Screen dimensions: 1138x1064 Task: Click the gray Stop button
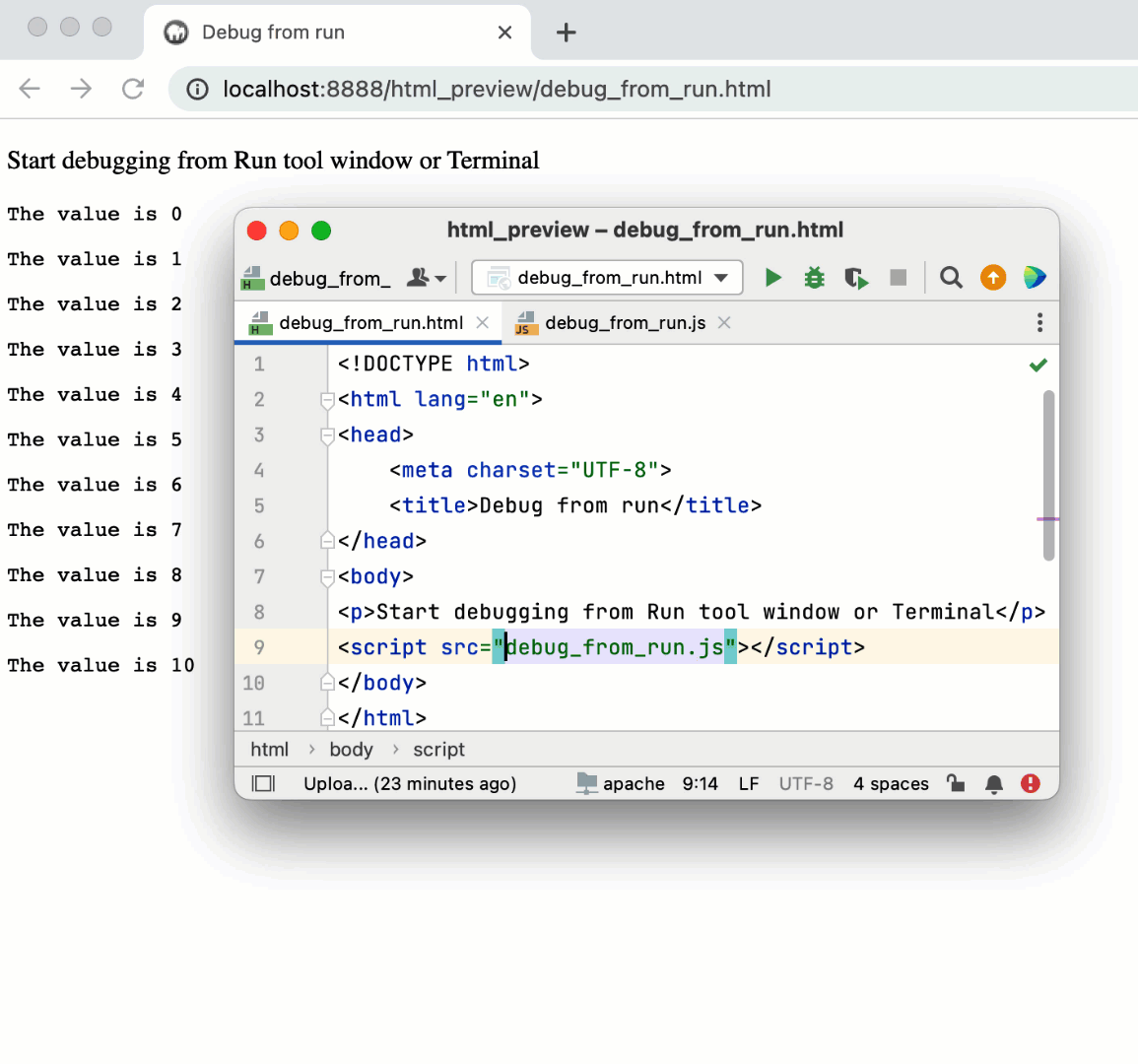898,277
